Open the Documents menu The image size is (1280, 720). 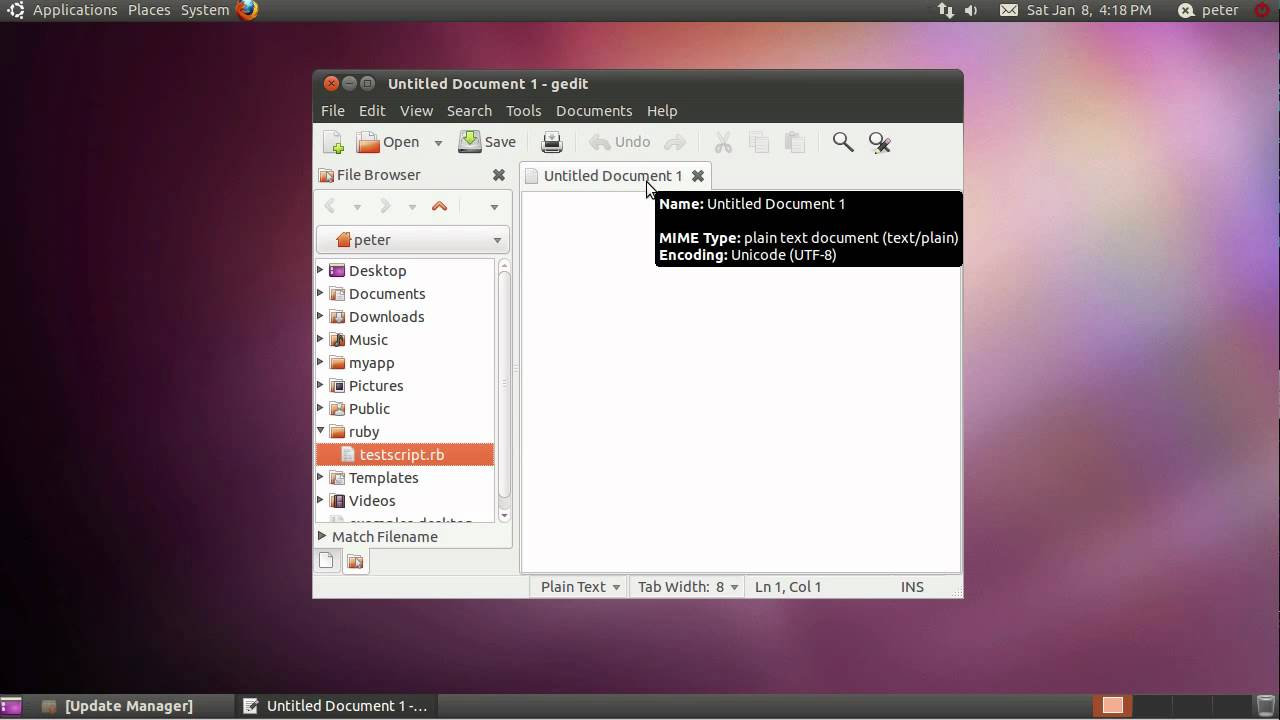click(594, 111)
